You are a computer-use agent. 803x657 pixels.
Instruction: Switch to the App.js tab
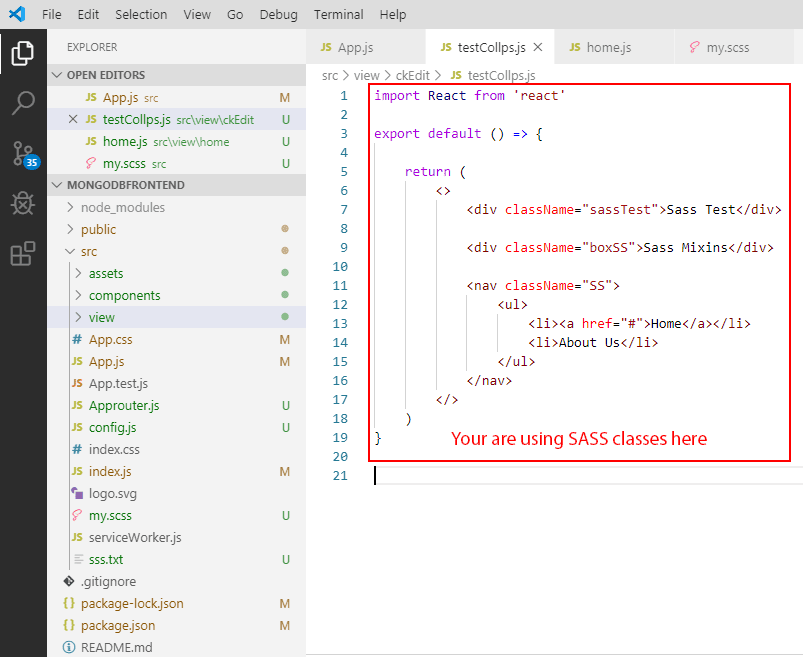(x=356, y=47)
